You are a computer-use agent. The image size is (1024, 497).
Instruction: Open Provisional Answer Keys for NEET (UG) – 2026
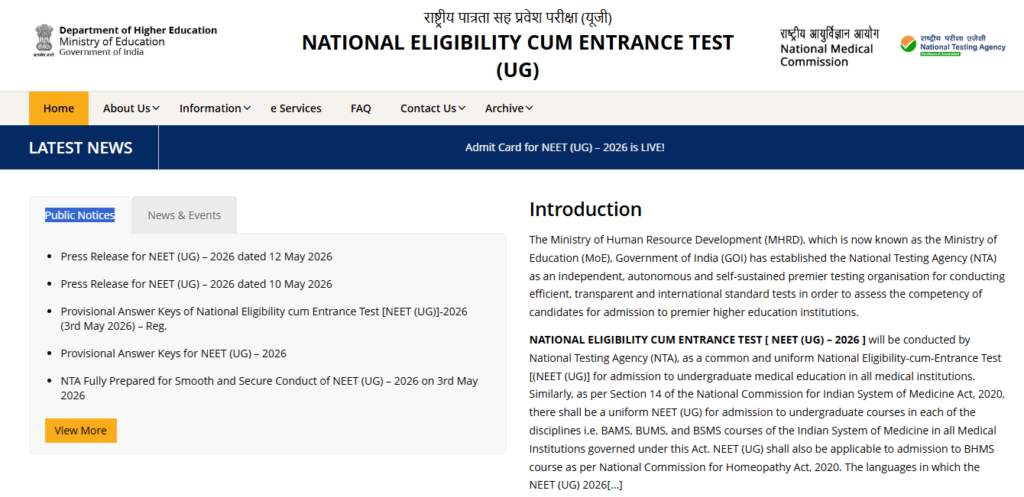coord(173,353)
